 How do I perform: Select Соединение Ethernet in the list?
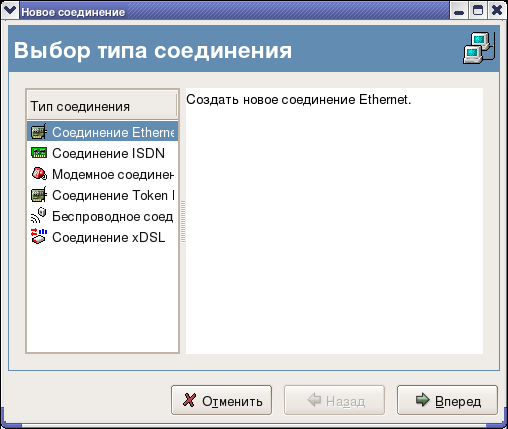[x=102, y=132]
